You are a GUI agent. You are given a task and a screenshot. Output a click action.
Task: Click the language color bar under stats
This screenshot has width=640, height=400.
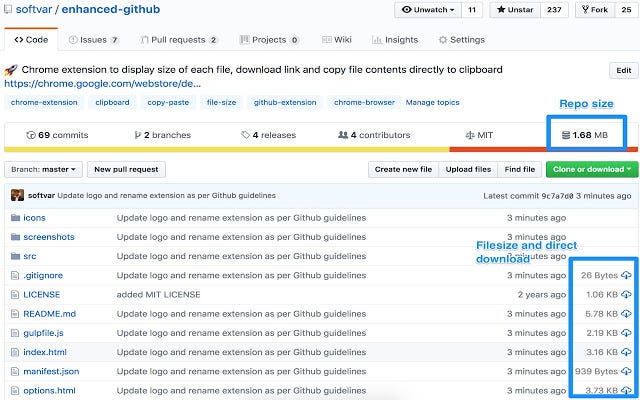(x=321, y=149)
